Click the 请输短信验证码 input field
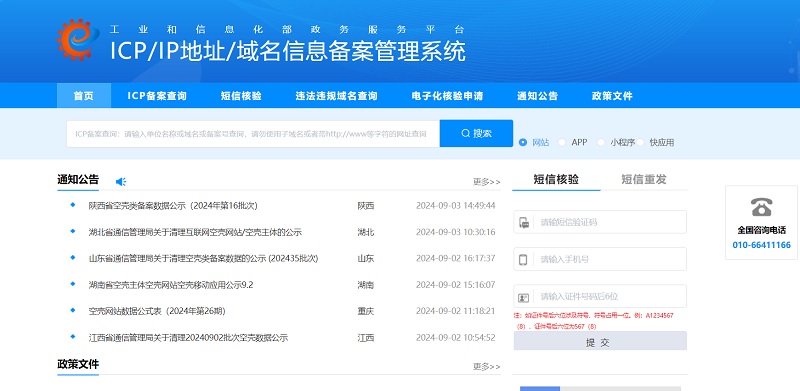The image size is (800, 391). click(x=600, y=222)
